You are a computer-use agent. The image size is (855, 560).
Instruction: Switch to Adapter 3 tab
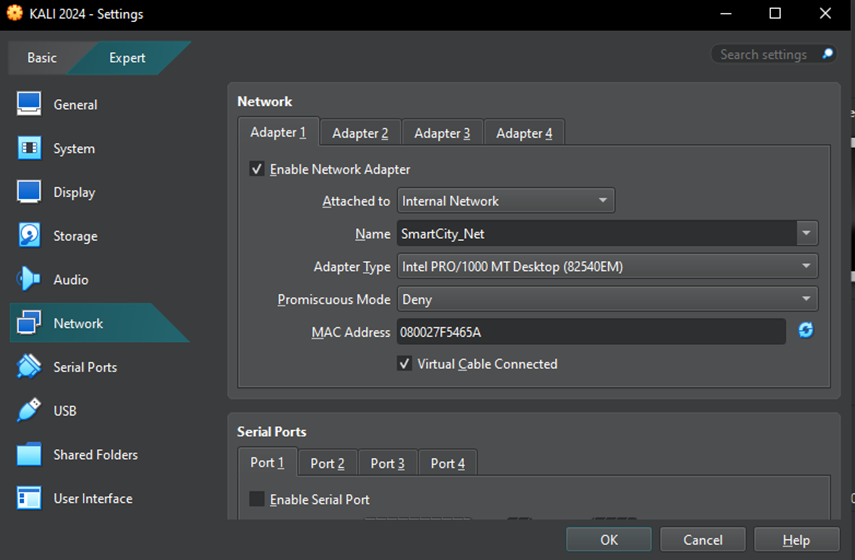tap(442, 133)
